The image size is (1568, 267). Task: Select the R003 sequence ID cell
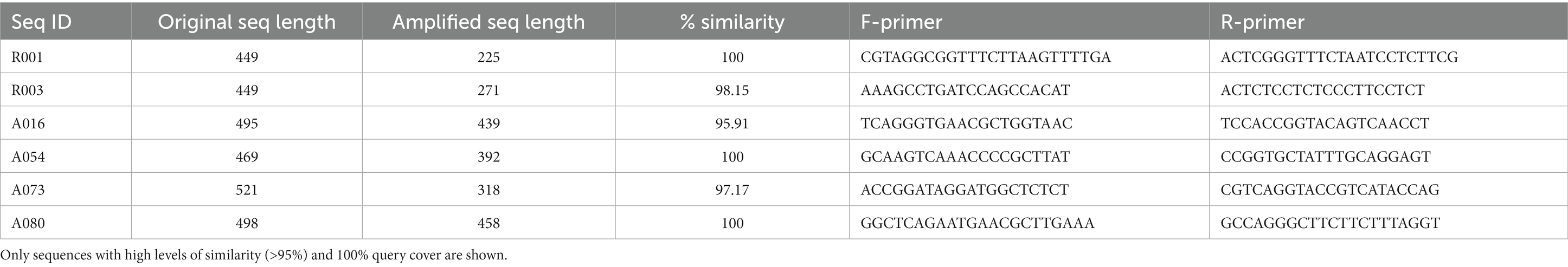(66, 90)
